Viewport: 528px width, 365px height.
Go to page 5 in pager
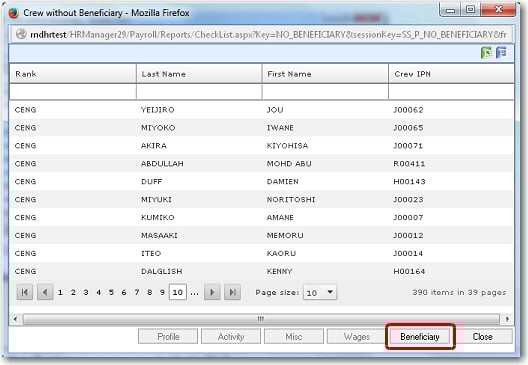tap(111, 292)
